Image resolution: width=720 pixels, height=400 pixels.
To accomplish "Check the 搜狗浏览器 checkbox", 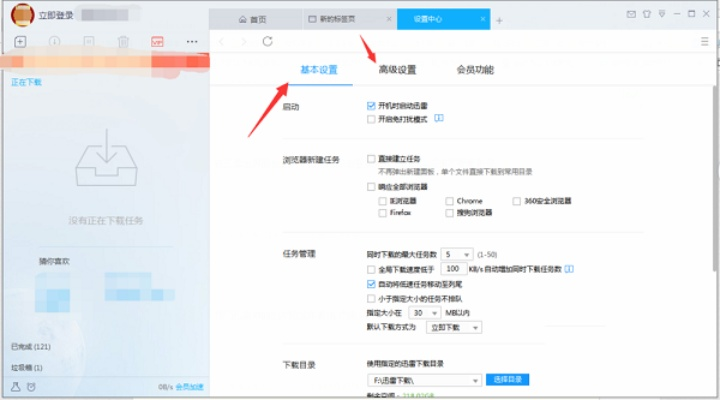I will click(449, 213).
